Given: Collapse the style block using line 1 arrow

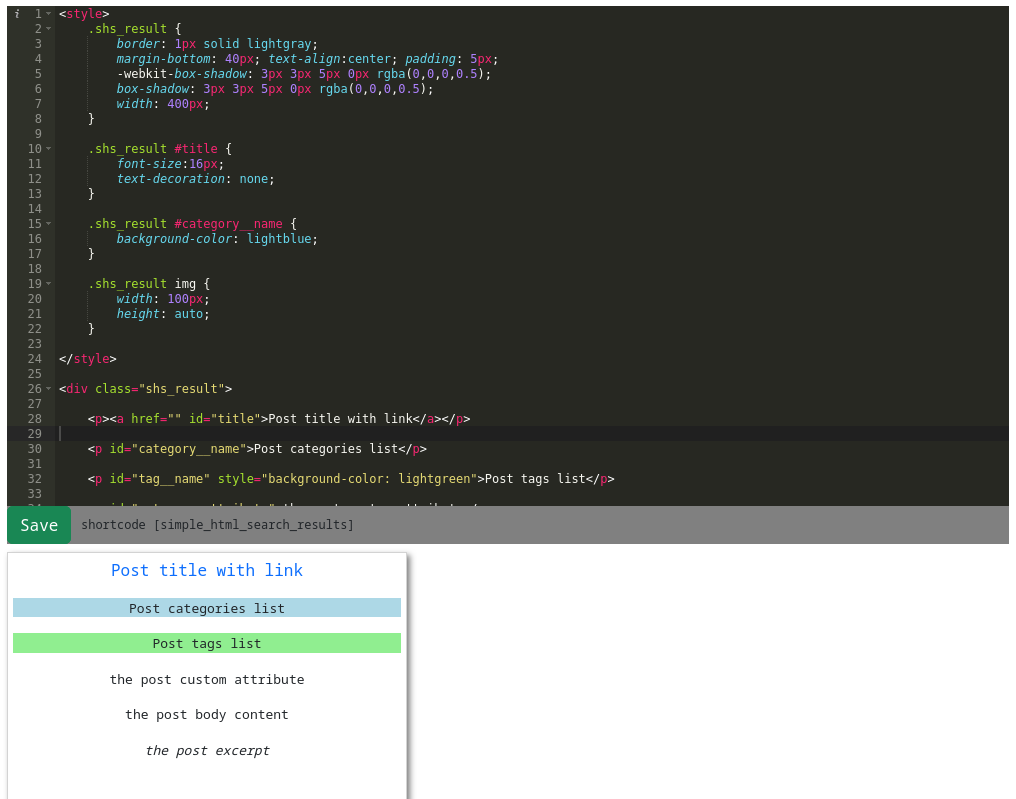Looking at the screenshot, I should [48, 13].
